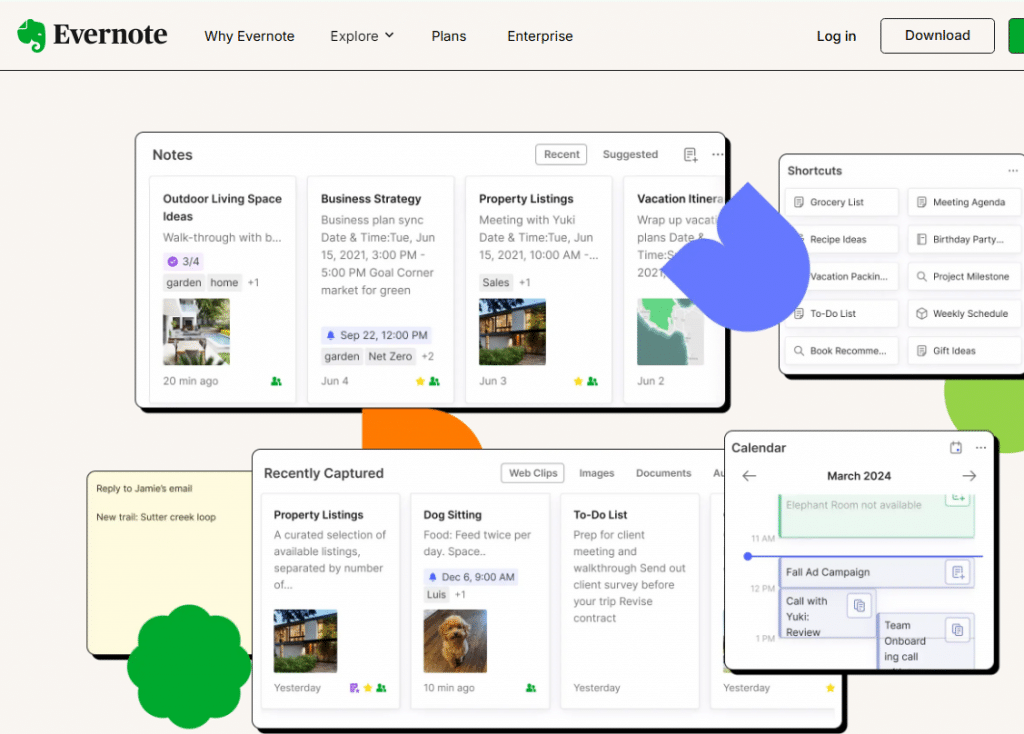Click shared icon on Dog Sitting card
Image resolution: width=1024 pixels, height=734 pixels.
pos(531,688)
